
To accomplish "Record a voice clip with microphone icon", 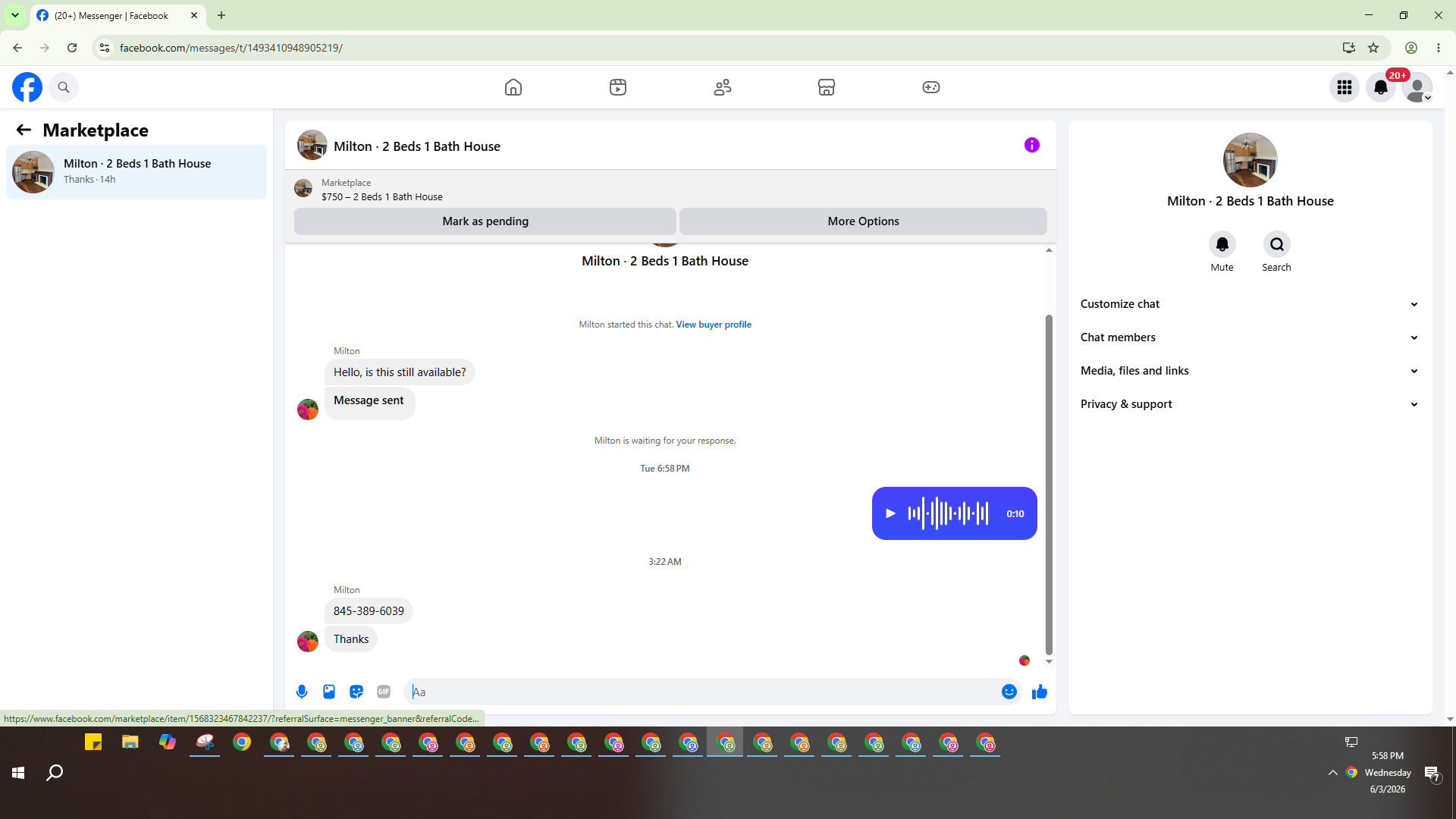I will coord(302,692).
